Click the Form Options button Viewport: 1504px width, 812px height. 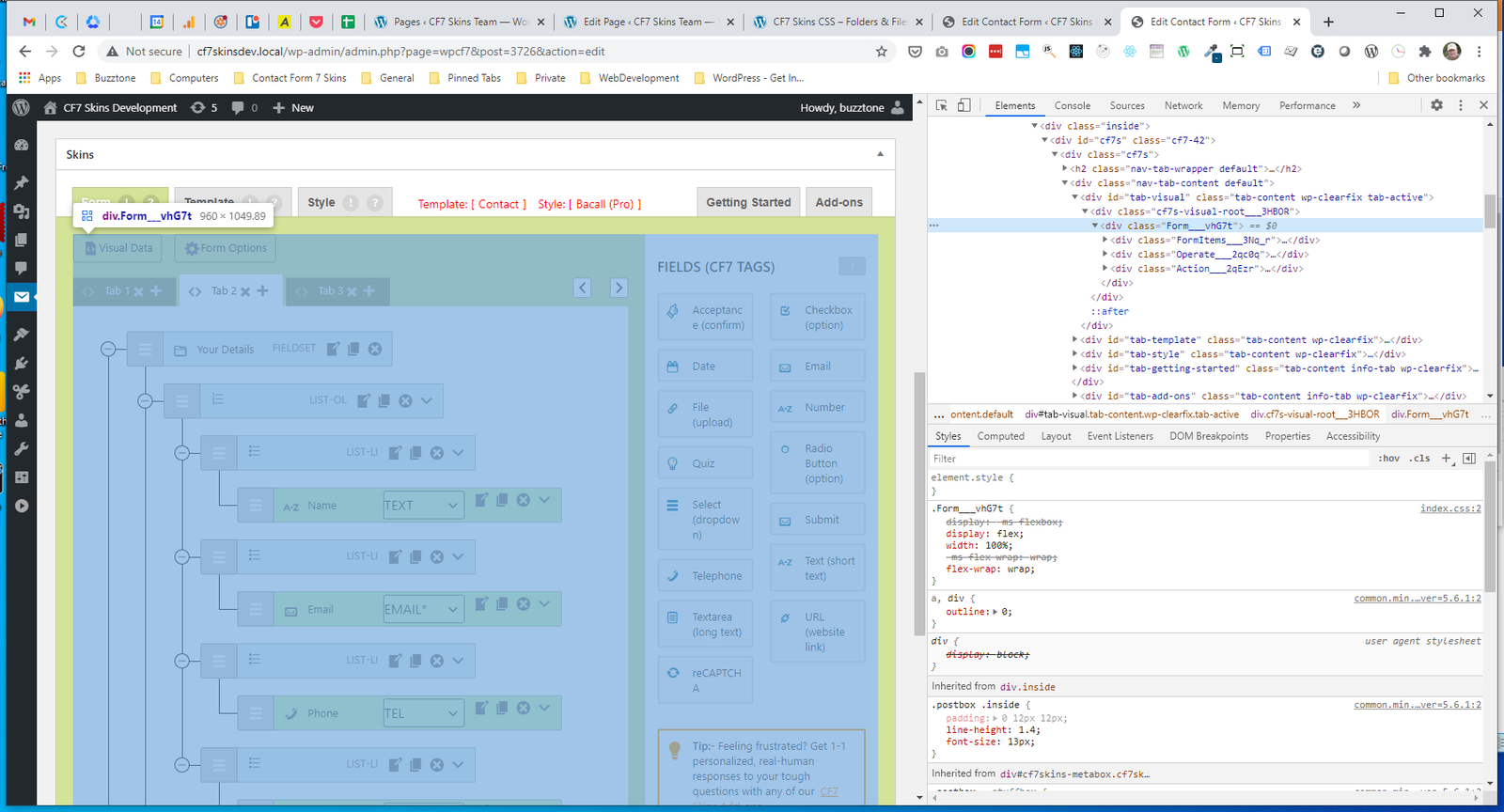click(x=226, y=248)
